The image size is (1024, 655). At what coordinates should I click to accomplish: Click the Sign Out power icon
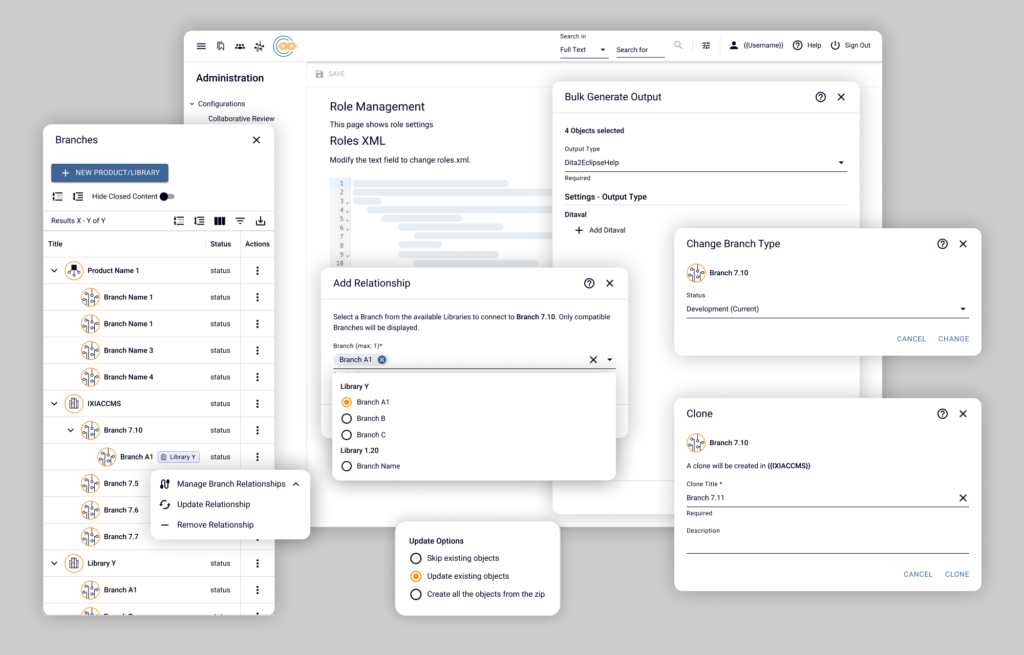[835, 45]
